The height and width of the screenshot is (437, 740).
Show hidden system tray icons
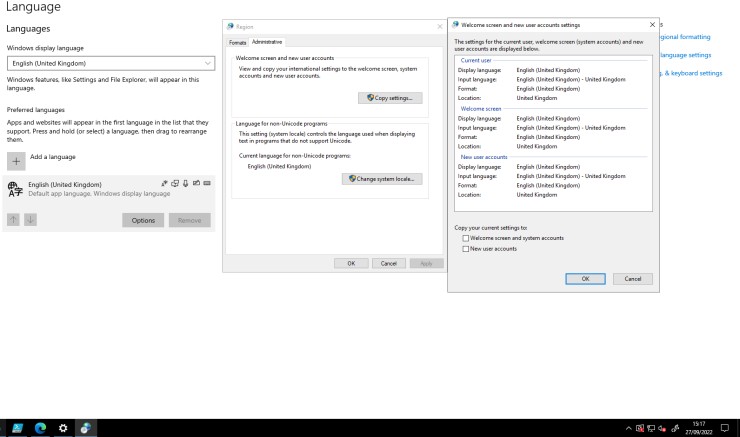[x=629, y=427]
